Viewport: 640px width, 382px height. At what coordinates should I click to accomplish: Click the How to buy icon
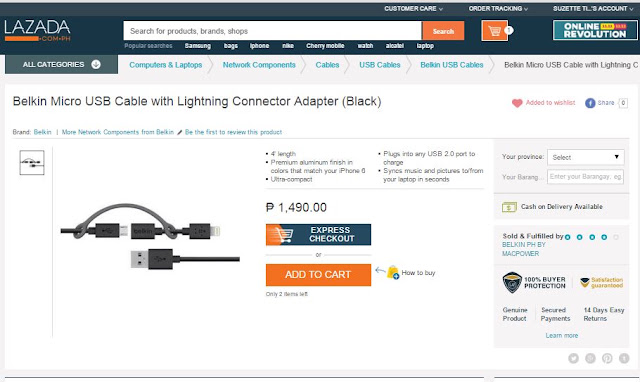(x=393, y=272)
